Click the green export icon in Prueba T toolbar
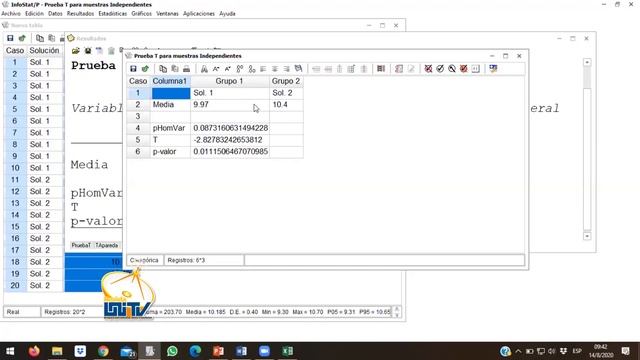The height and width of the screenshot is (360, 640). tap(145, 69)
